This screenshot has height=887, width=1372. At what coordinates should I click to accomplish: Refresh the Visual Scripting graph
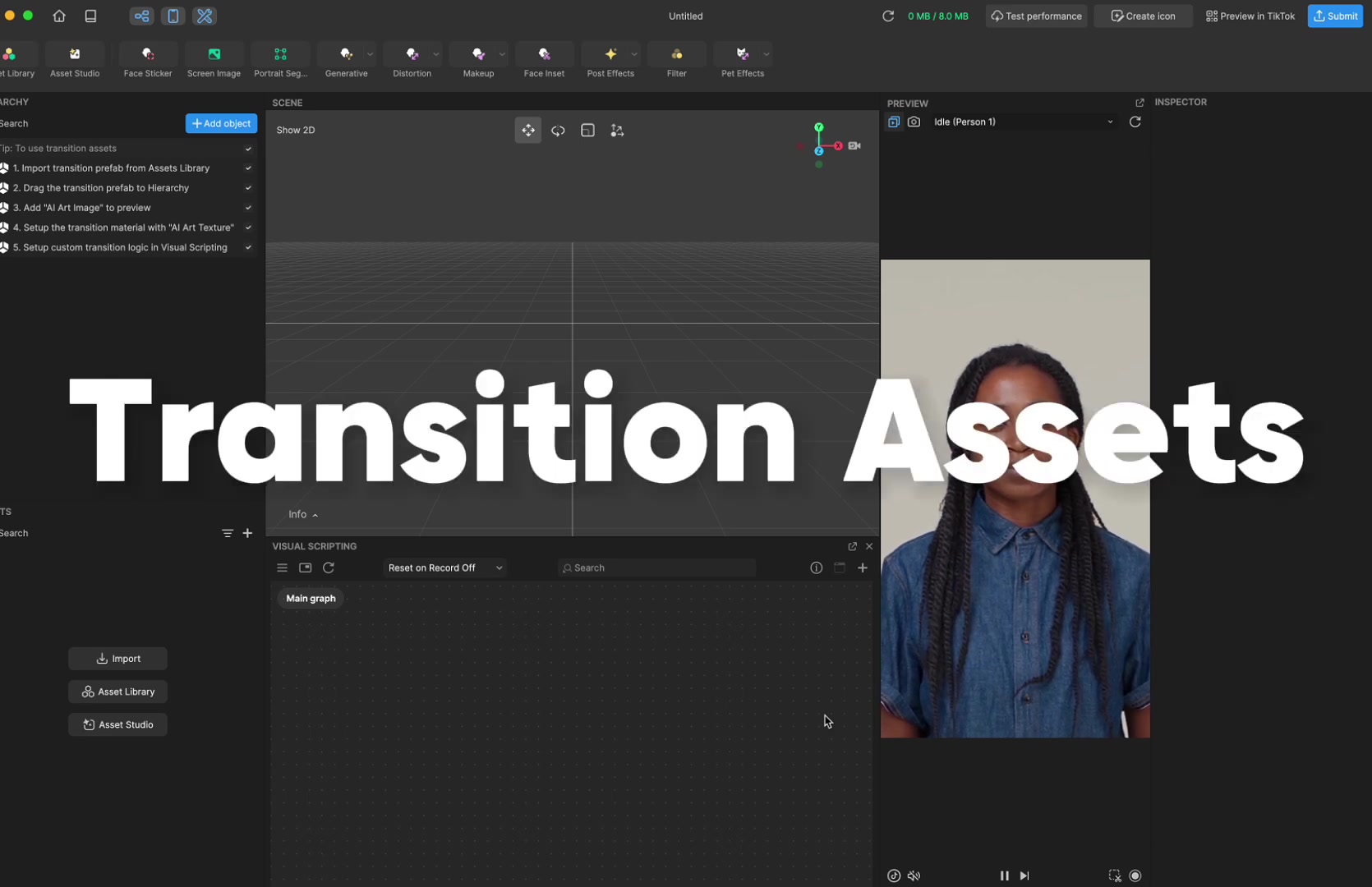coord(329,568)
